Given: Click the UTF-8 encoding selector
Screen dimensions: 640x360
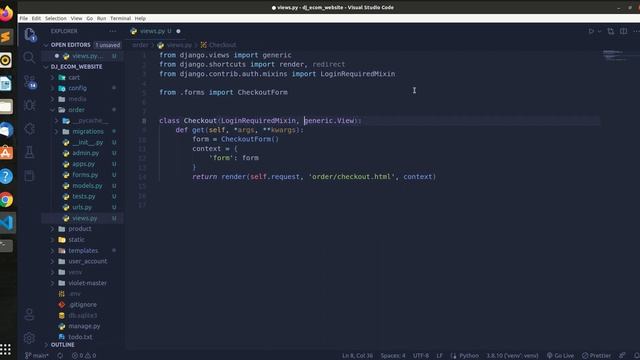Looking at the screenshot, I should (421, 356).
